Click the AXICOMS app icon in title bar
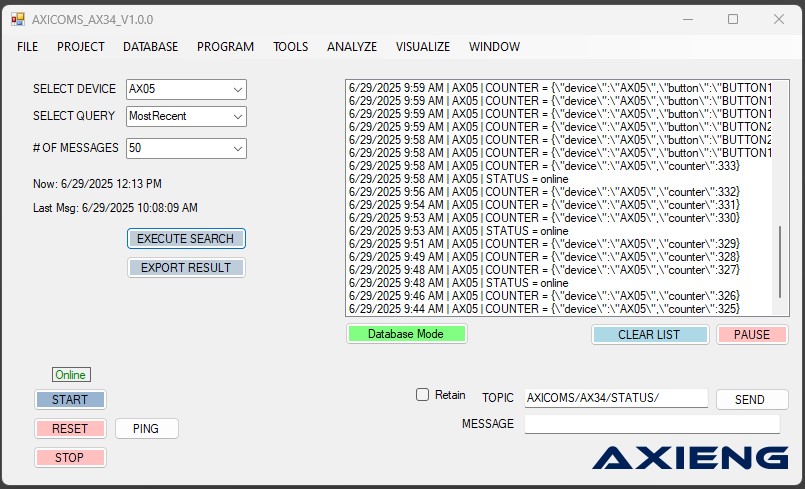Image resolution: width=805 pixels, height=489 pixels. (18, 20)
